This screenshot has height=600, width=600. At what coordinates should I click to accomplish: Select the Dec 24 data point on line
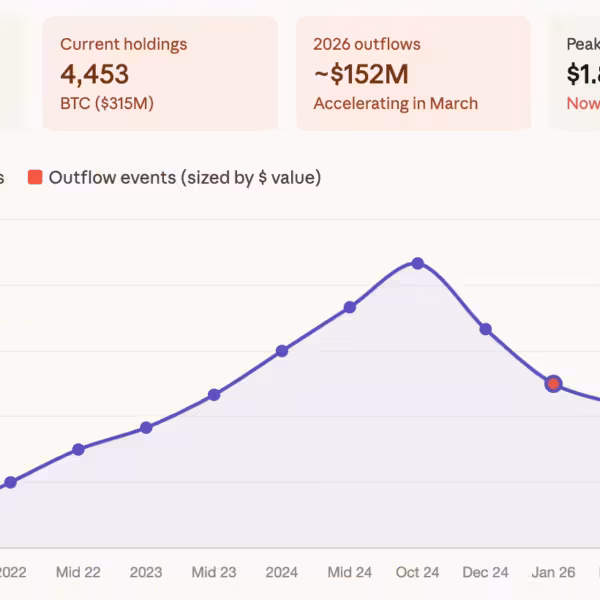point(486,329)
